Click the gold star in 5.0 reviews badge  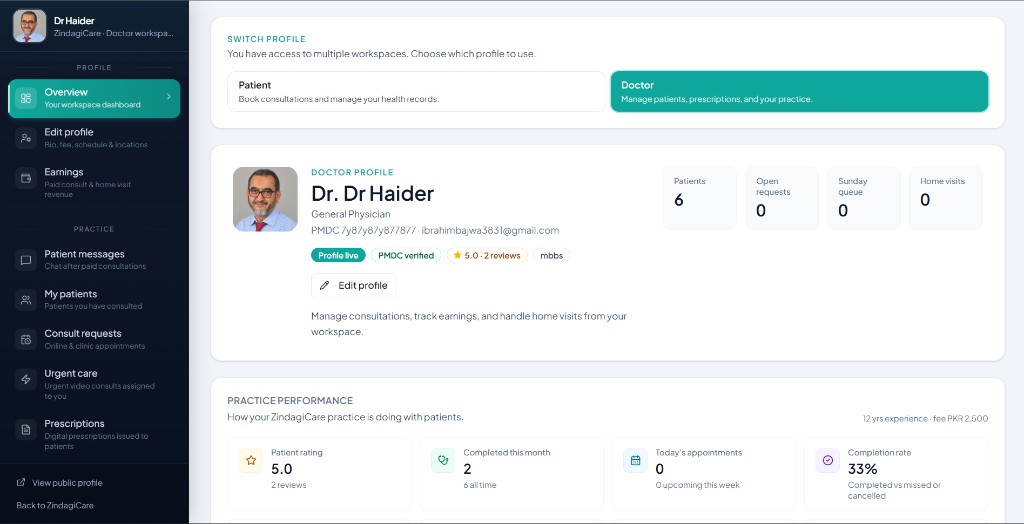[457, 255]
